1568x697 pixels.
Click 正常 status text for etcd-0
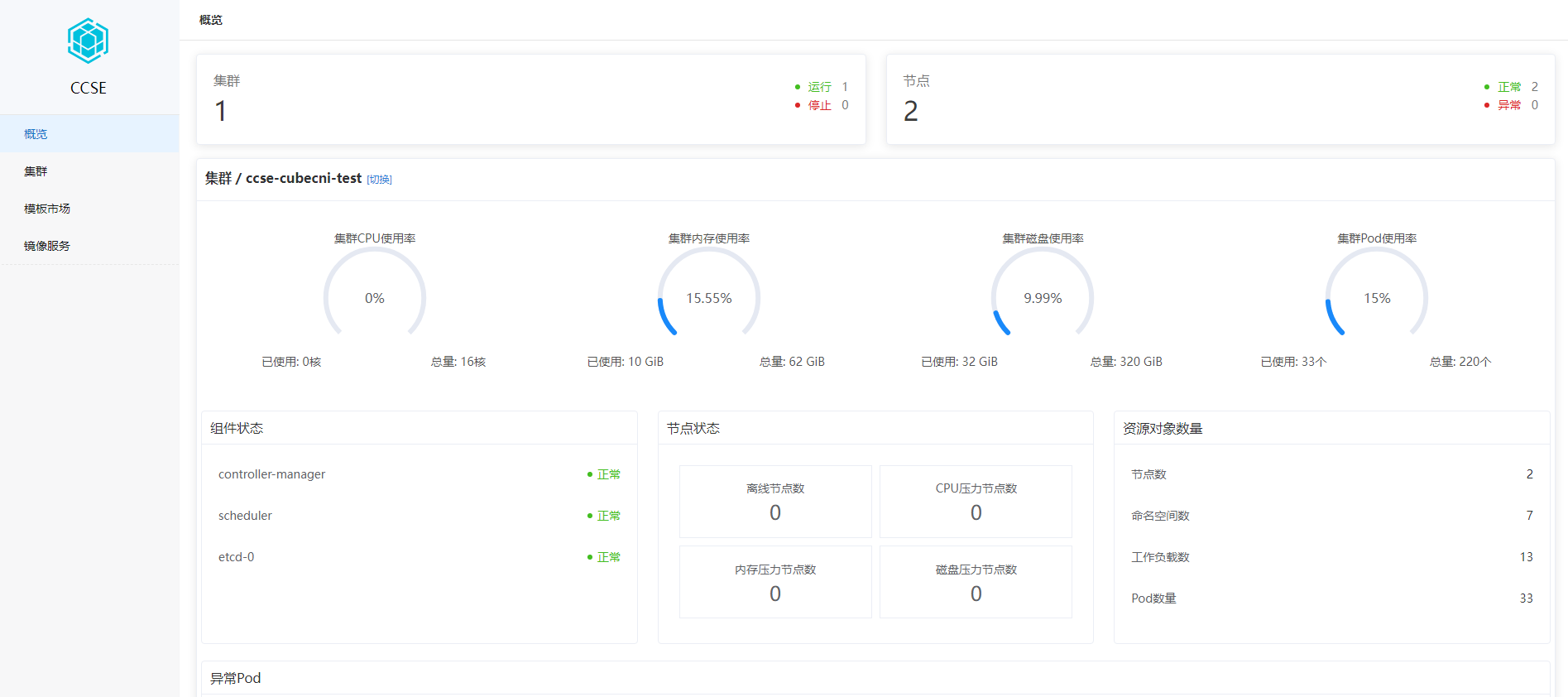pyautogui.click(x=609, y=557)
